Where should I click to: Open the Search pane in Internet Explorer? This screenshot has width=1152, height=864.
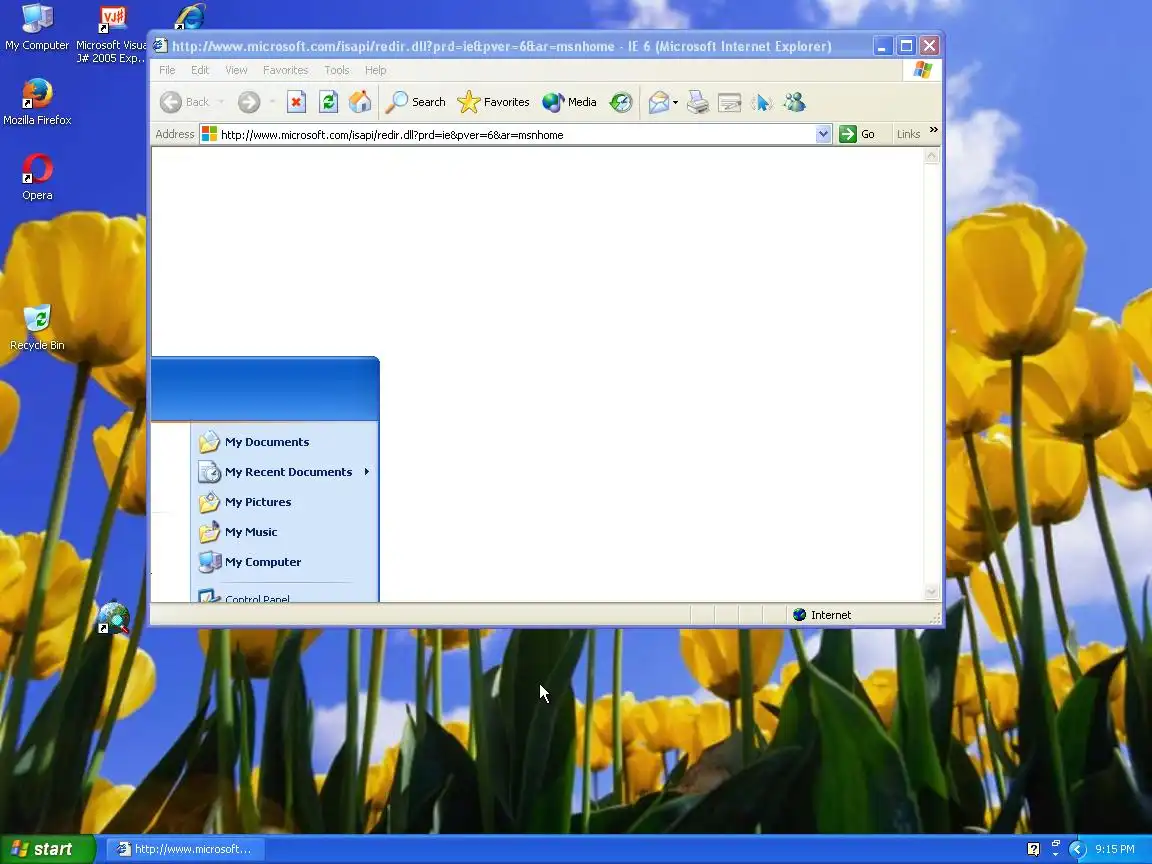pyautogui.click(x=416, y=102)
